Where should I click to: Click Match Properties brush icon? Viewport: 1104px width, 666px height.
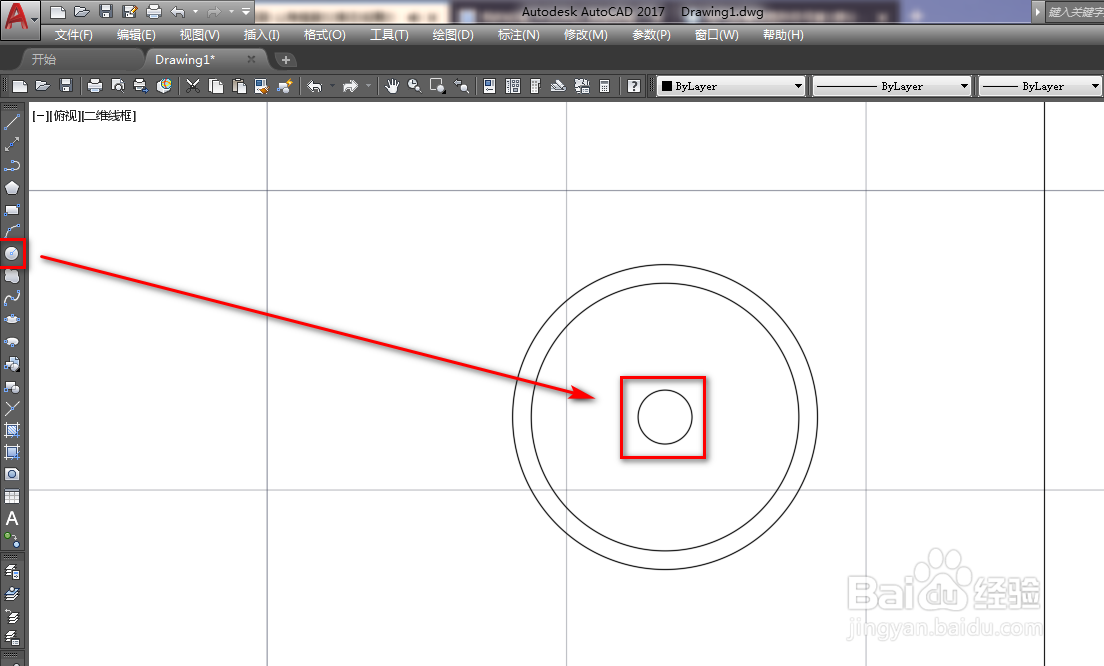pos(284,86)
